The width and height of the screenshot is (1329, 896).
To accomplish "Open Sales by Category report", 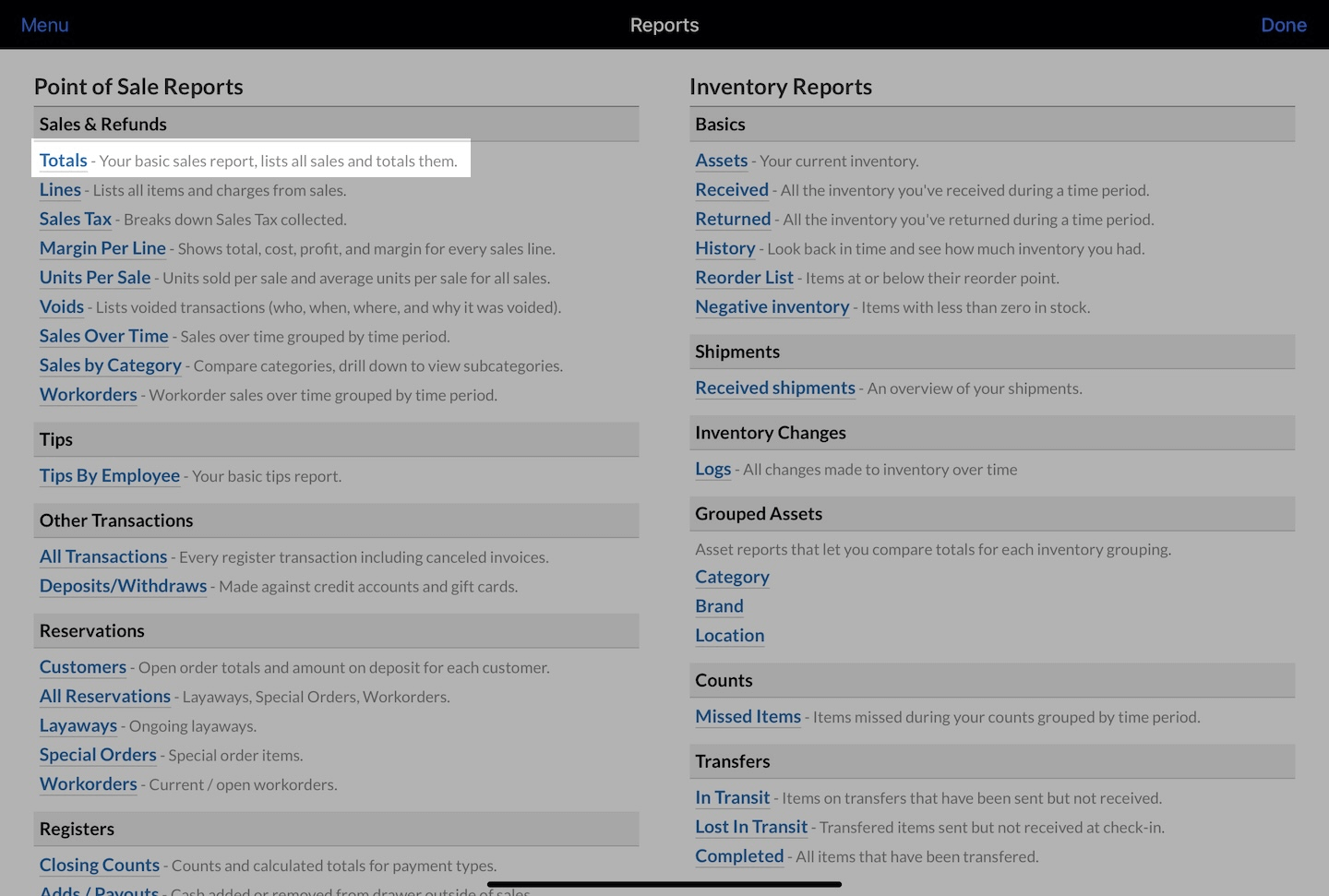I will pyautogui.click(x=110, y=365).
